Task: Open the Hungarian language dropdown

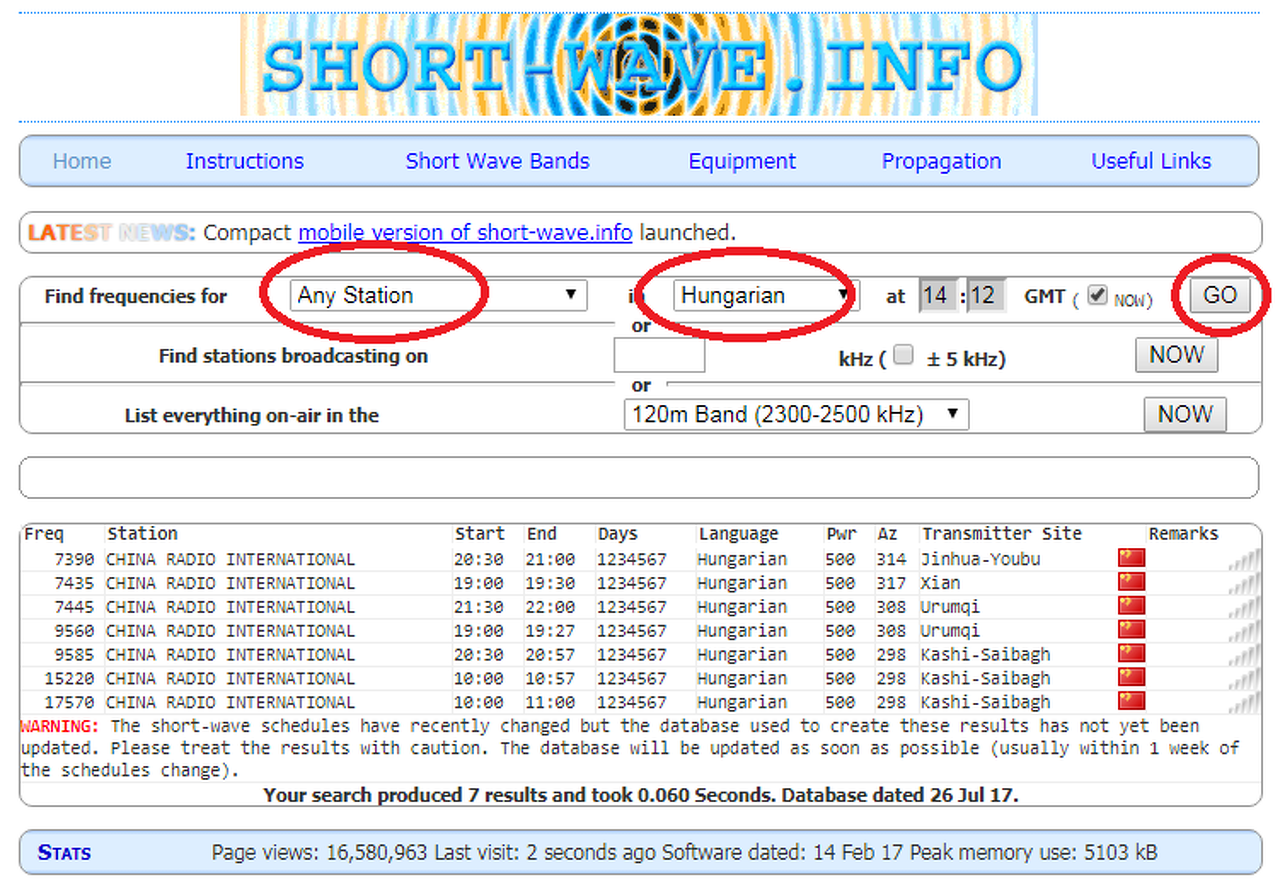Action: coord(766,295)
